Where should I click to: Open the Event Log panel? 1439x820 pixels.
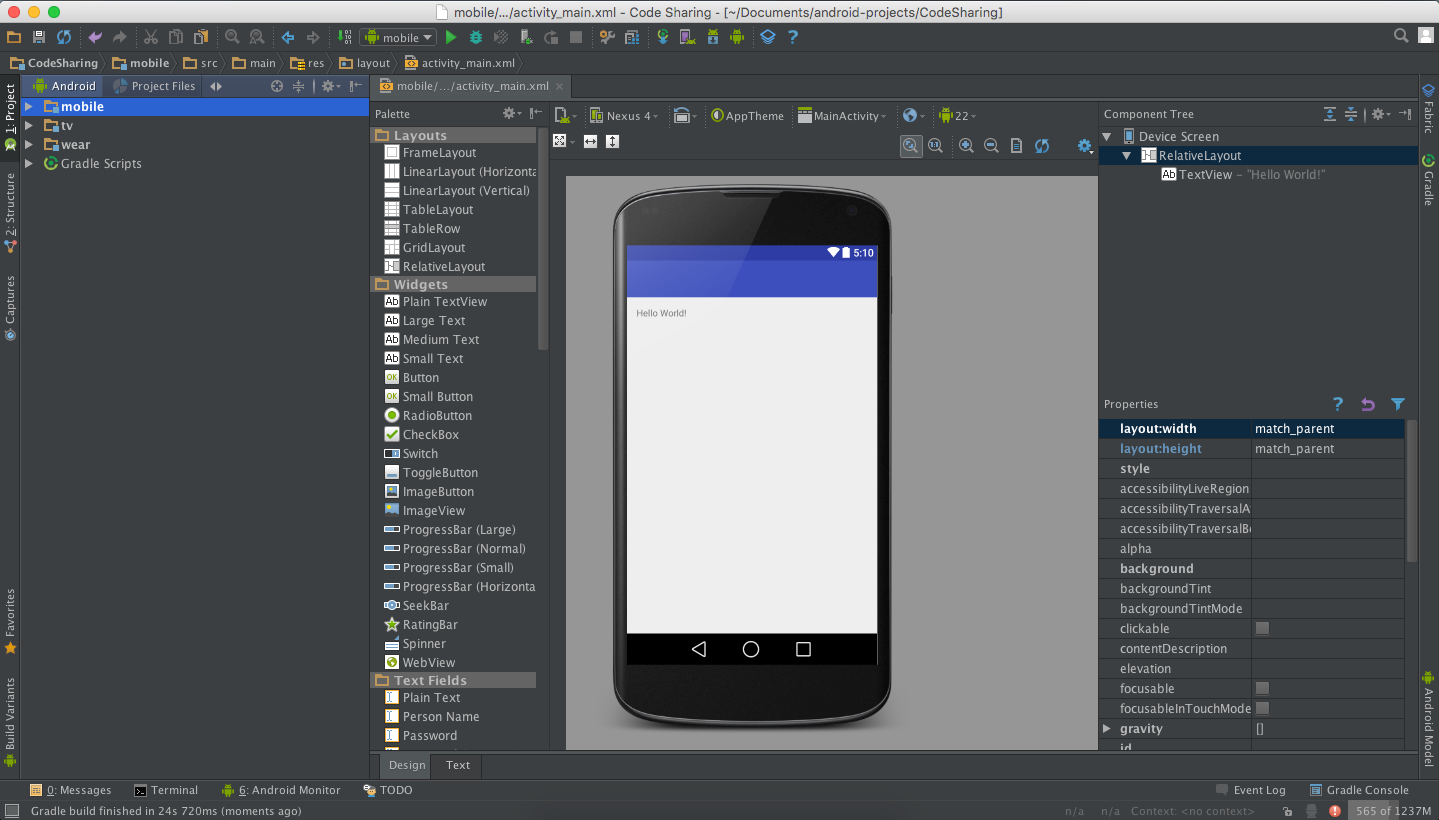point(1250,790)
